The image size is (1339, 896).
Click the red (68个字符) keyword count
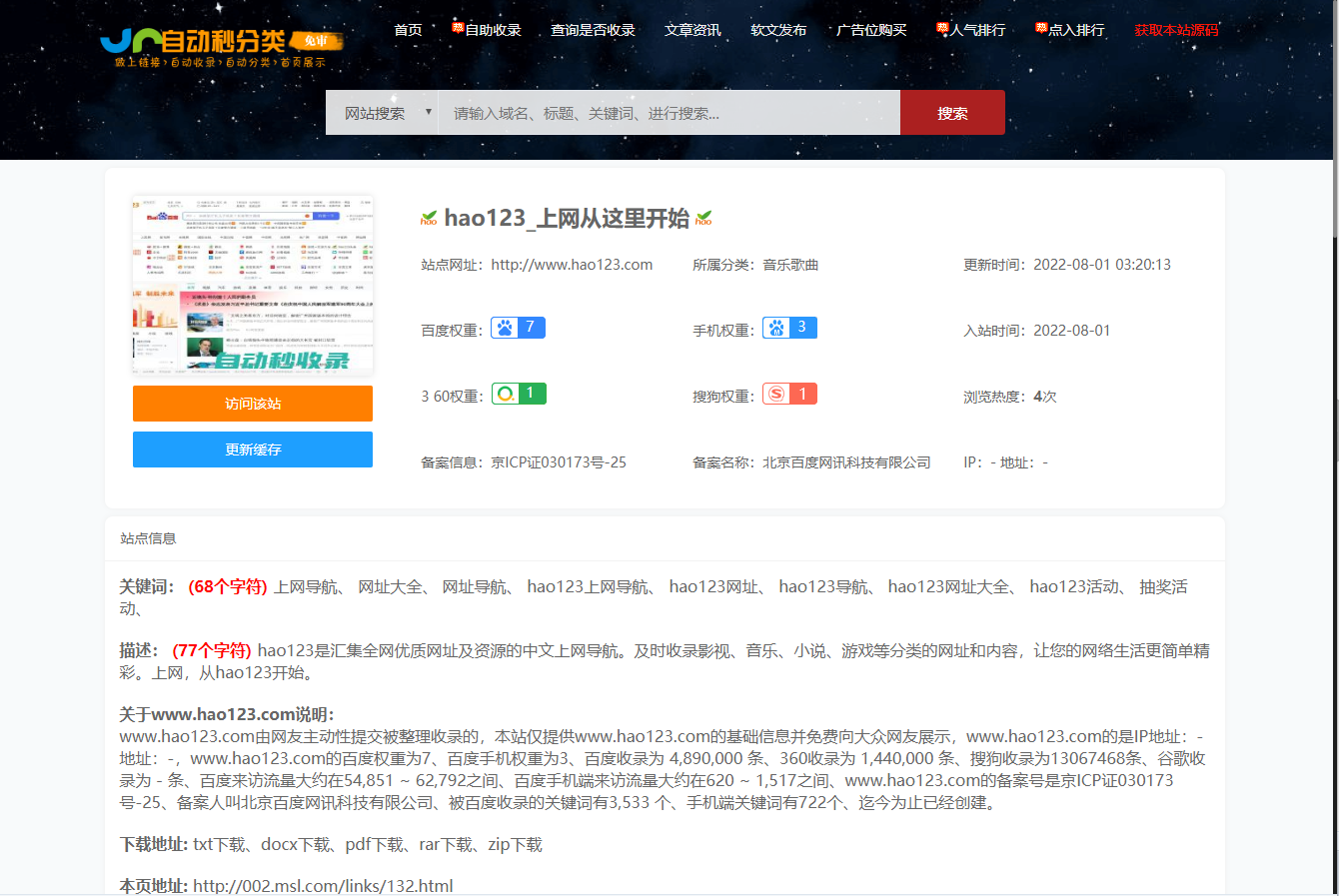tap(228, 586)
